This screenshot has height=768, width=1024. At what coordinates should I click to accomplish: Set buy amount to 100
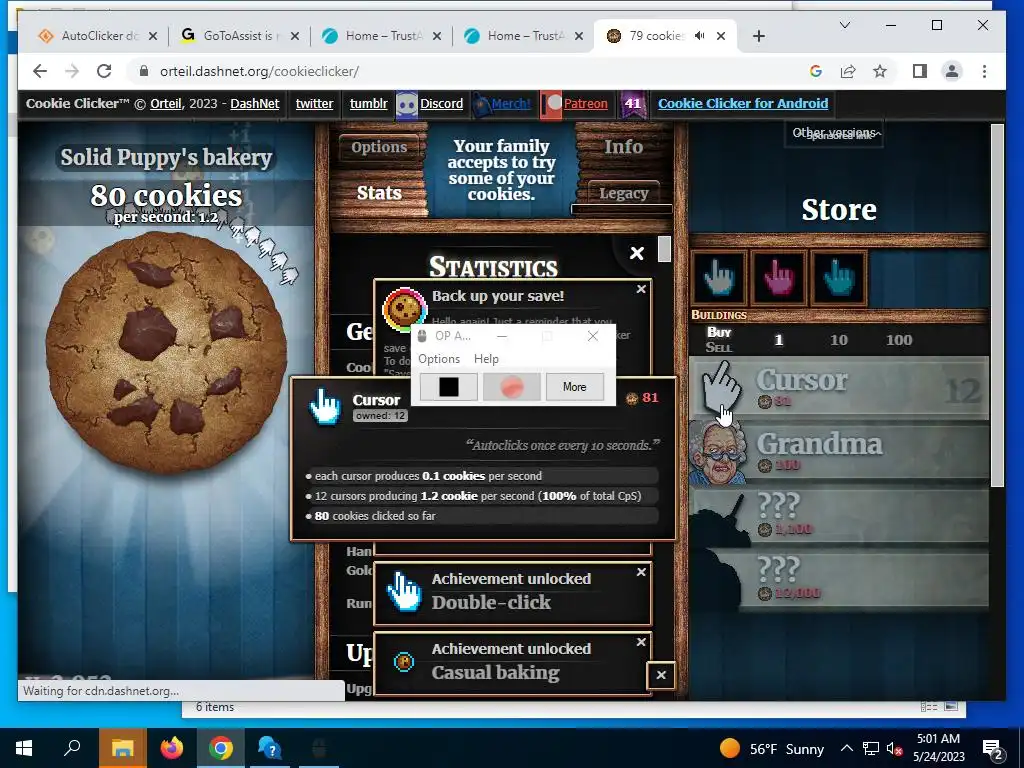tap(899, 340)
